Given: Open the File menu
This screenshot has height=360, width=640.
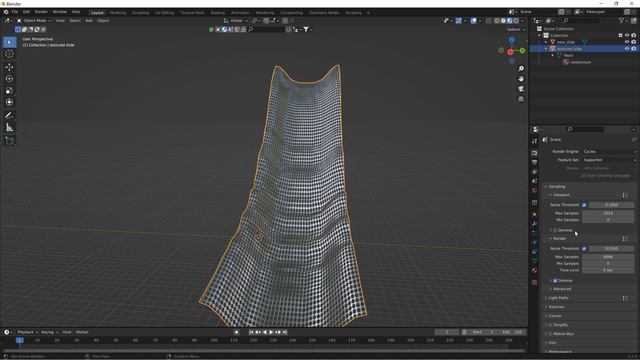Looking at the screenshot, I should click(15, 12).
